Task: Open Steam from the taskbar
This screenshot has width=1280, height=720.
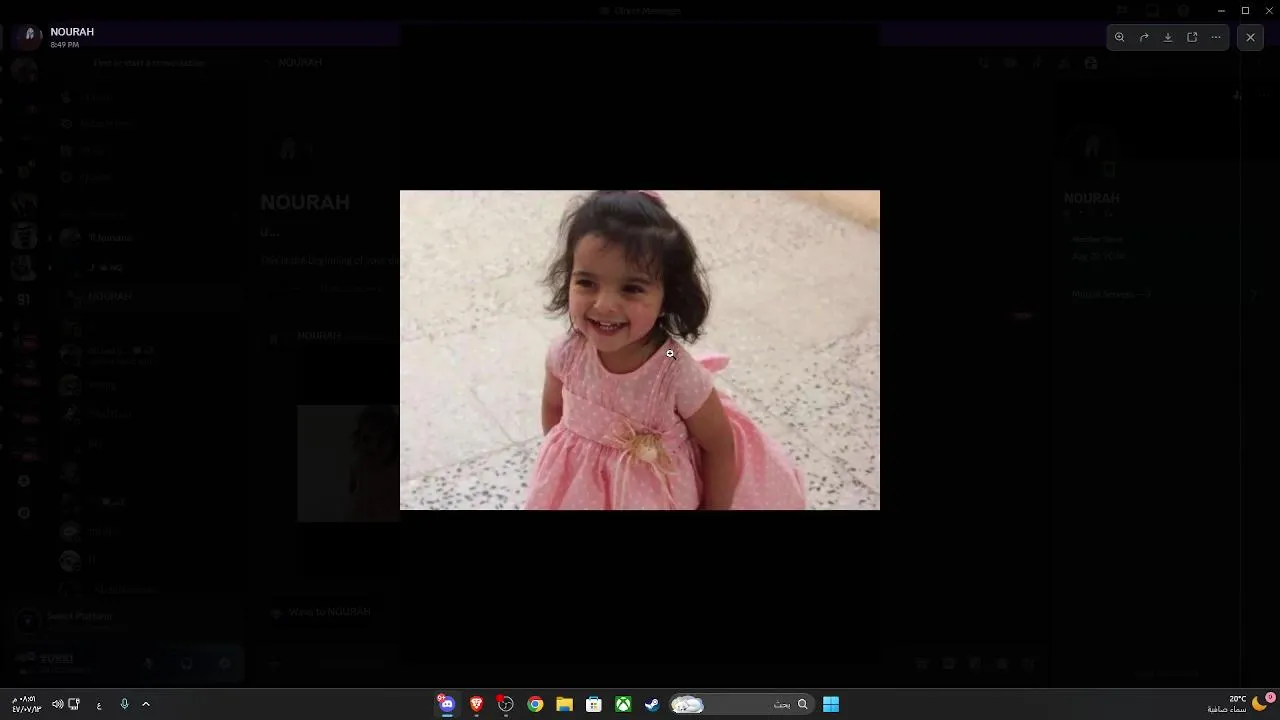Action: tap(652, 704)
